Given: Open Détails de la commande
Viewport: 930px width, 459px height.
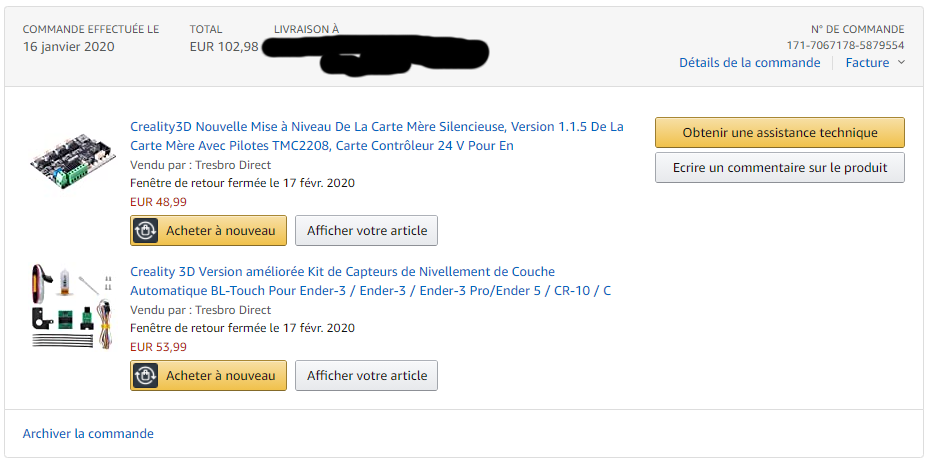Looking at the screenshot, I should [x=750, y=62].
